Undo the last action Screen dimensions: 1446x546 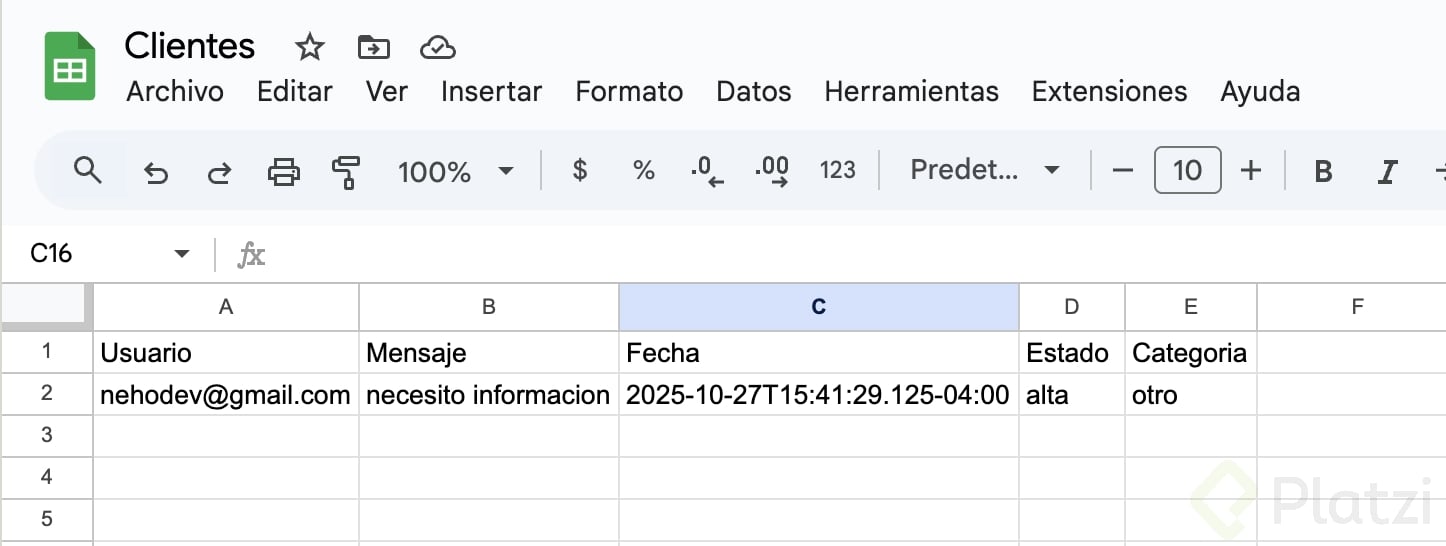click(156, 172)
